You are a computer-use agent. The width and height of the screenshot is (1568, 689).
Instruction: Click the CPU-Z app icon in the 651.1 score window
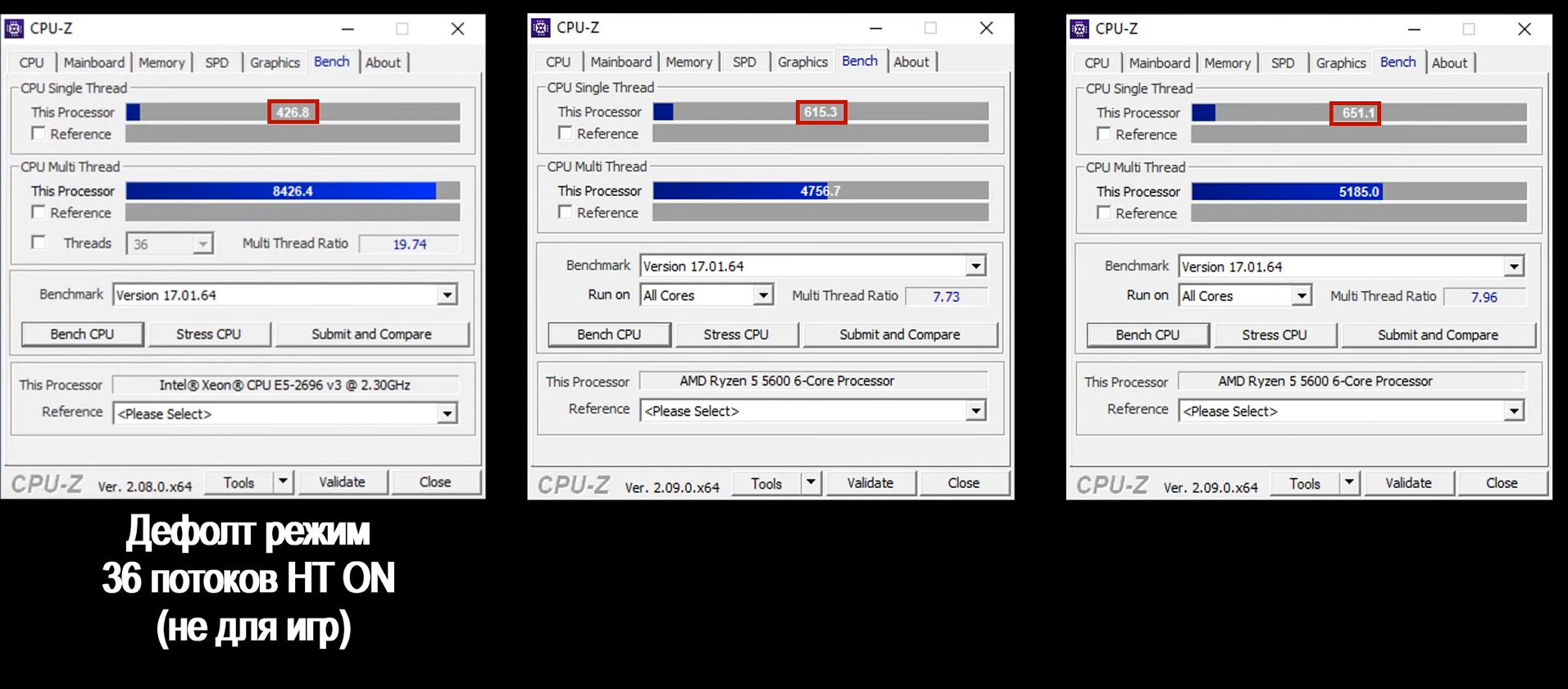pos(1079,29)
